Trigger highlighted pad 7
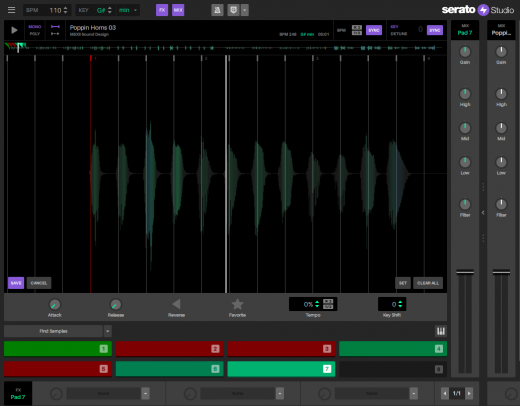Screen dimensions: 520x406 (281, 369)
